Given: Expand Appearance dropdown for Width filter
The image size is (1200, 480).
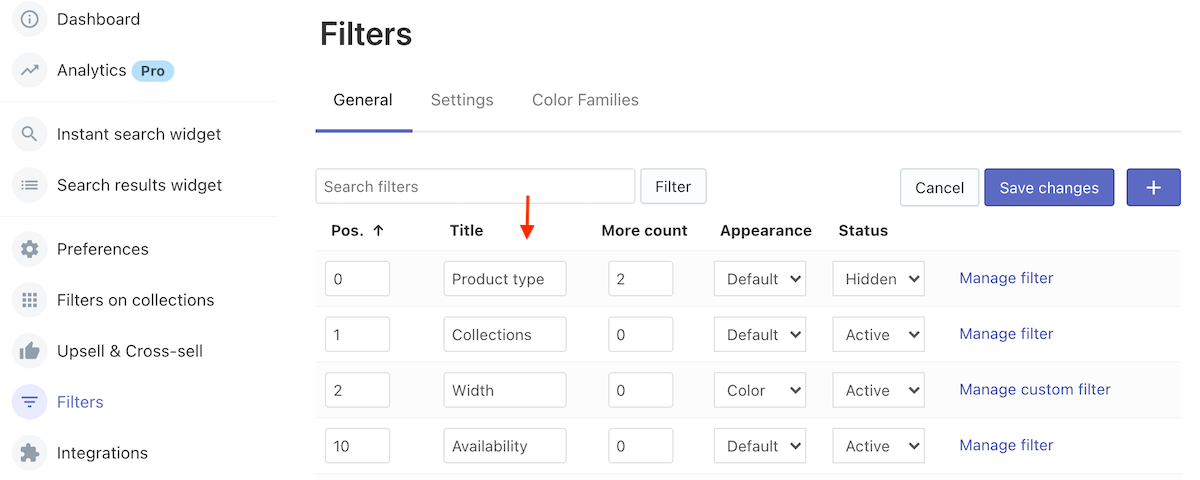Looking at the screenshot, I should click(x=760, y=390).
